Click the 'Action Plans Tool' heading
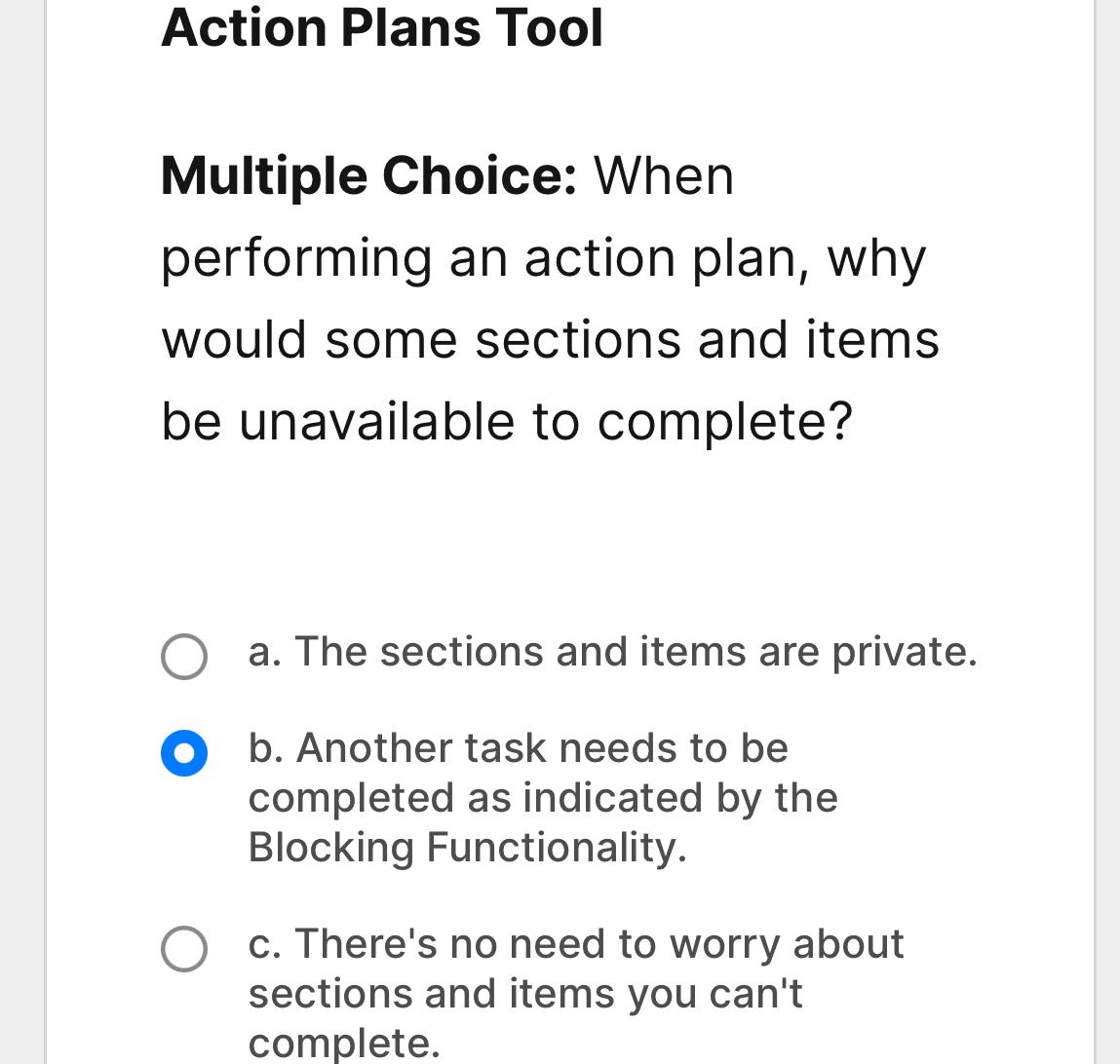This screenshot has height=1064, width=1120. [x=382, y=27]
